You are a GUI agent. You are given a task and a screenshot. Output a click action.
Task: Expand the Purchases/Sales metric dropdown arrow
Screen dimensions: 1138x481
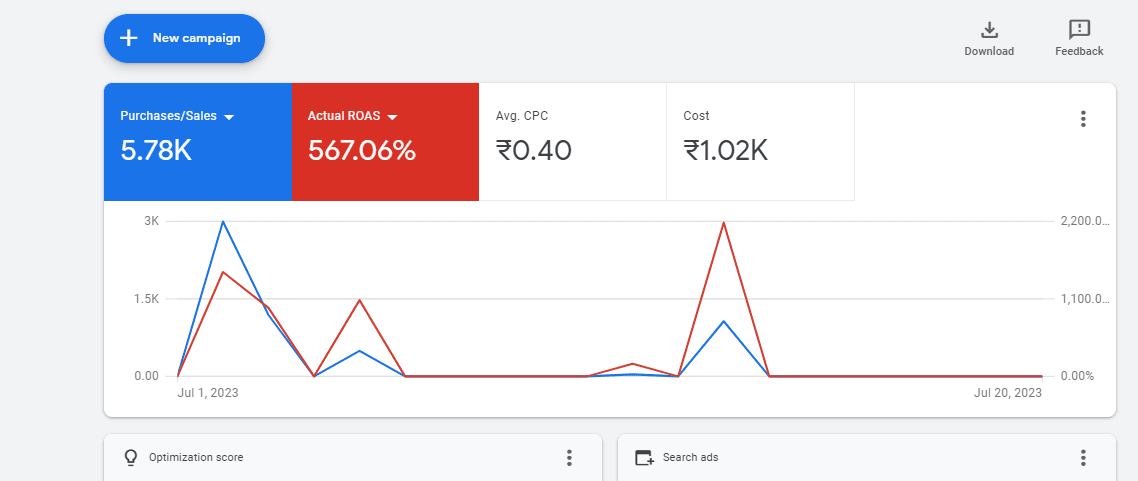click(x=229, y=117)
